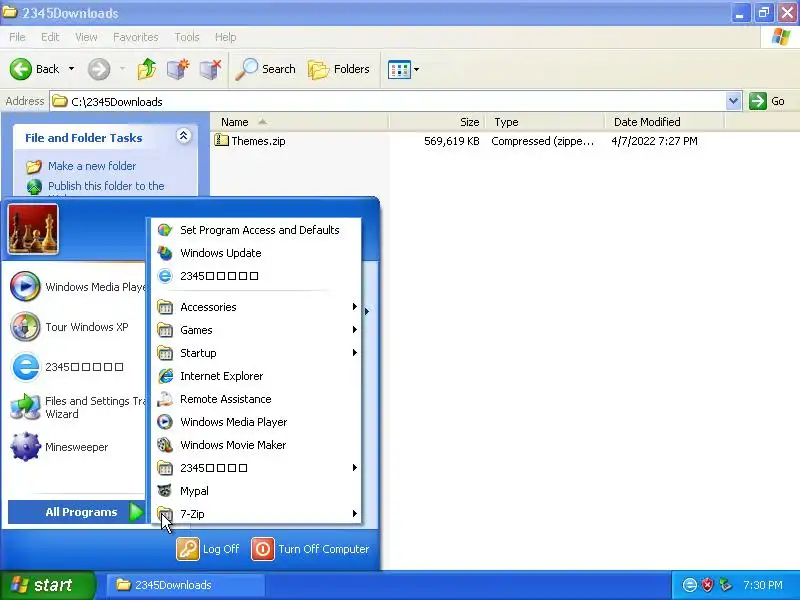Open the Help menu
Screen dimensions: 800x600
(226, 37)
